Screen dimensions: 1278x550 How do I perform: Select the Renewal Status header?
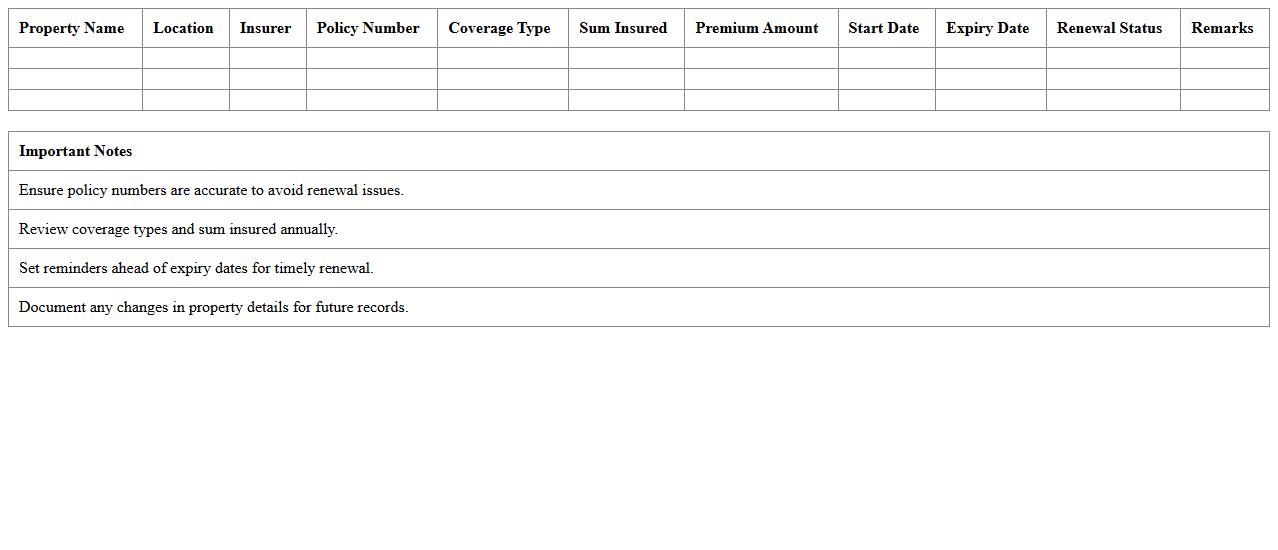tap(1113, 28)
